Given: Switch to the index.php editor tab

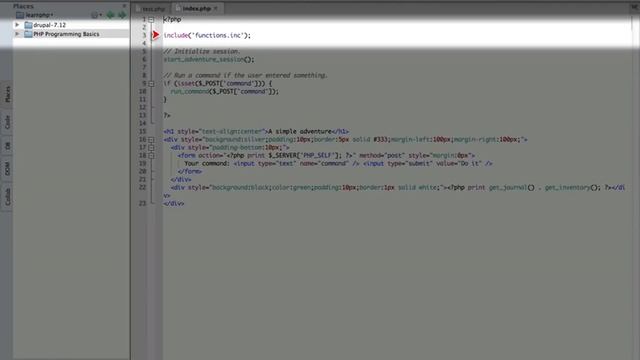Looking at the screenshot, I should click(197, 8).
